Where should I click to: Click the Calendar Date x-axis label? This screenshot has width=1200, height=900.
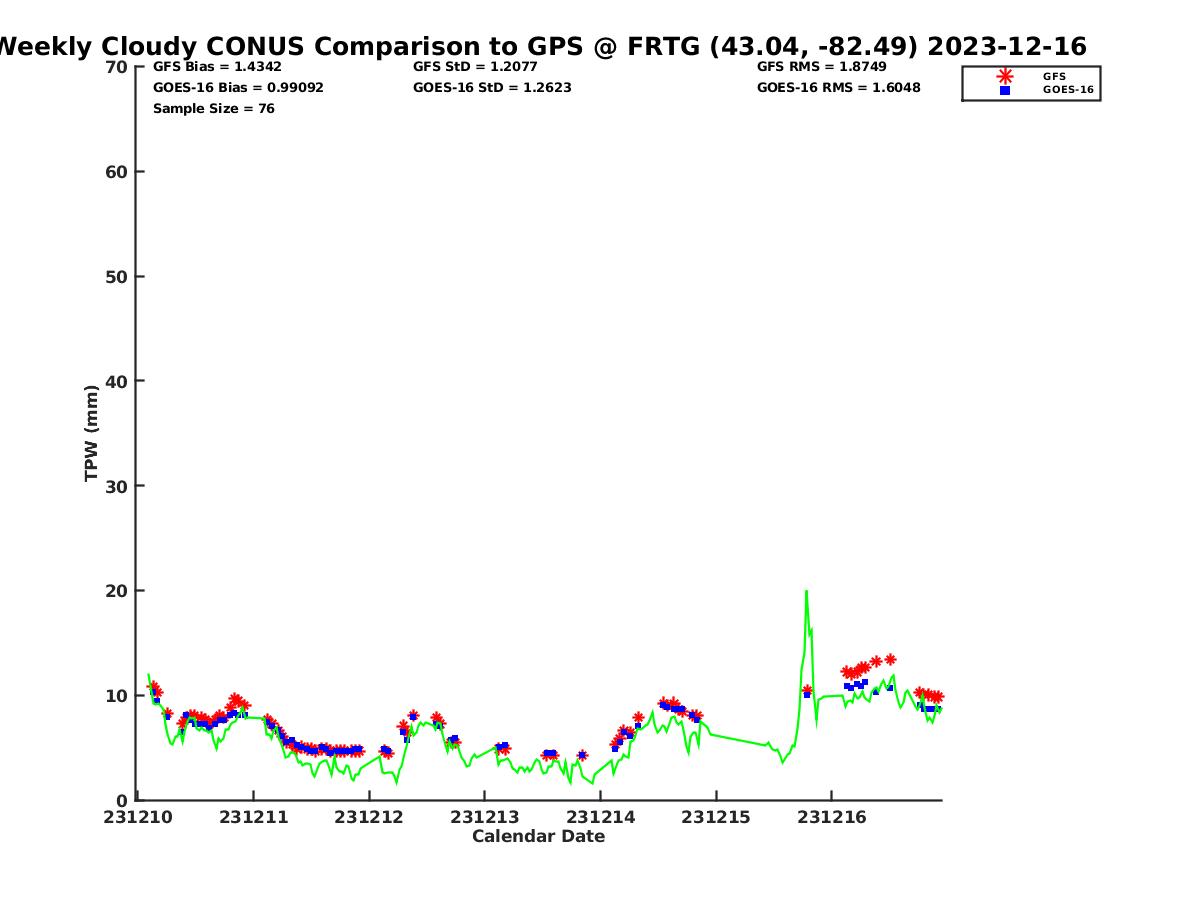point(538,837)
